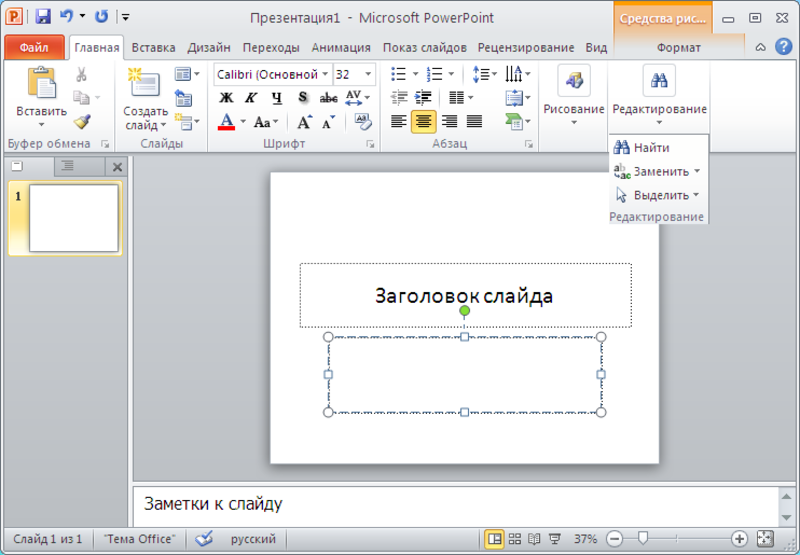Start slideshow from status bar icon
Screen dimensions: 800x555
click(555, 539)
